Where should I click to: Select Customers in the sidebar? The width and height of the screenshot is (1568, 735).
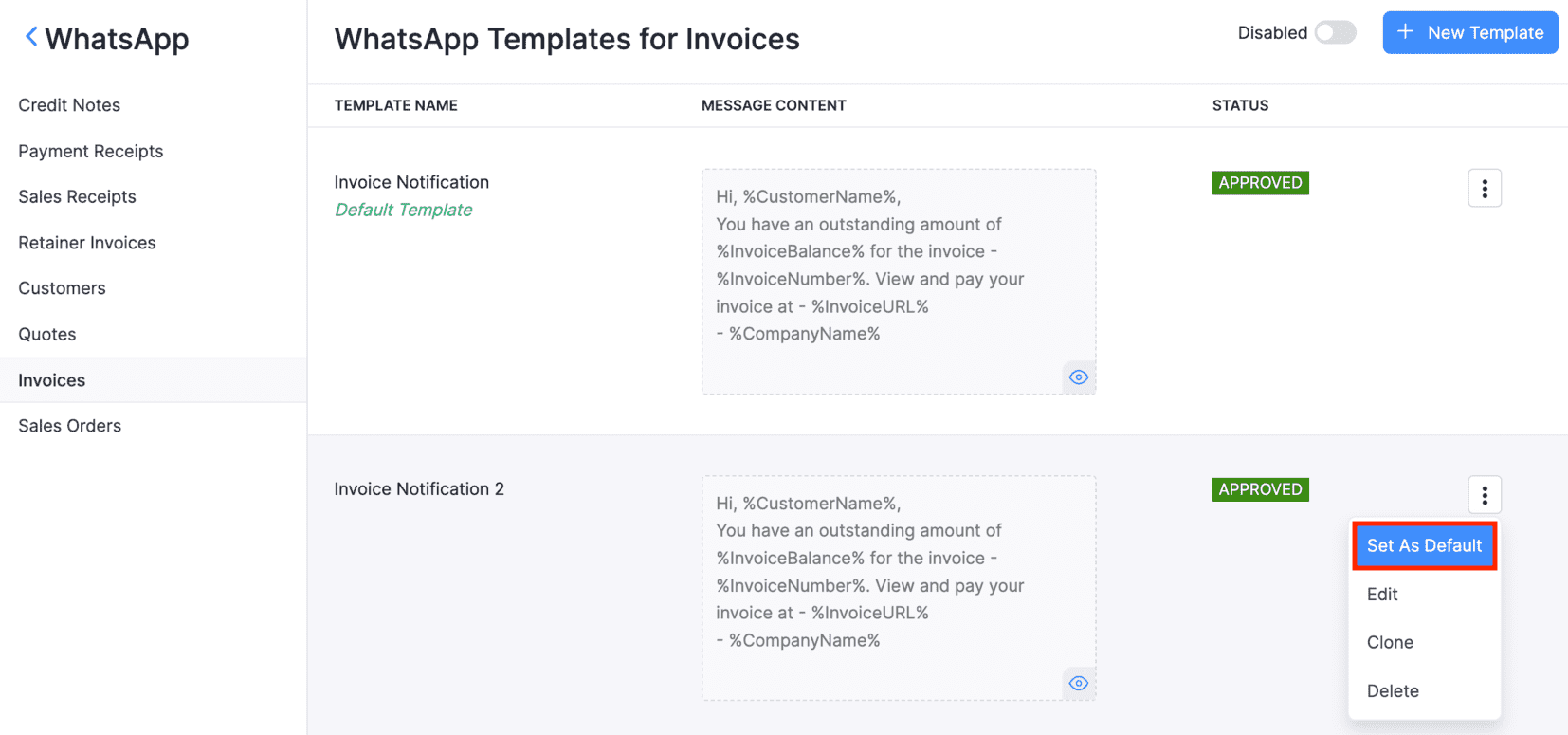[63, 288]
